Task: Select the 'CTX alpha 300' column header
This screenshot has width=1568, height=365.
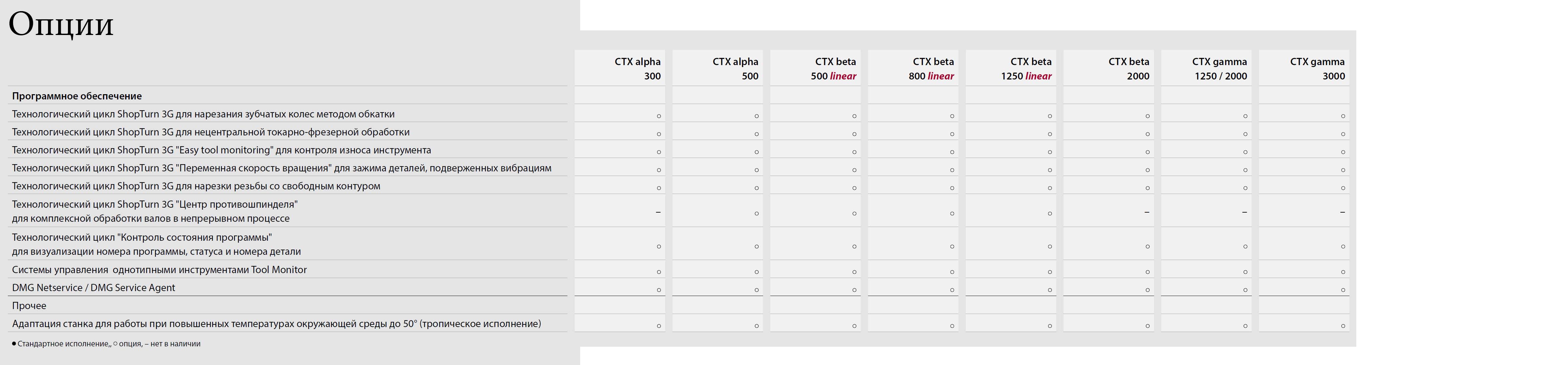Action: click(637, 69)
